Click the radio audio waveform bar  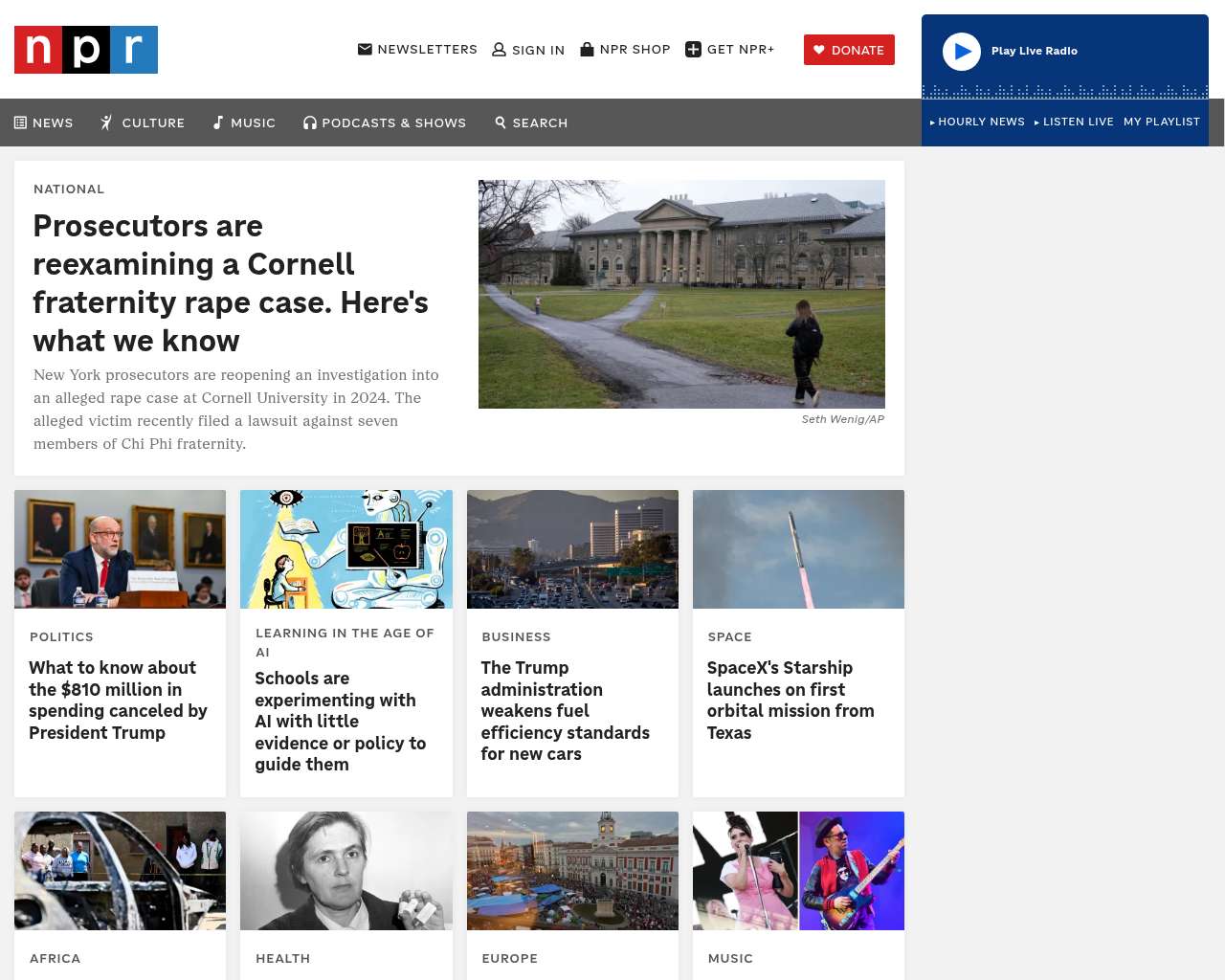(x=1065, y=92)
